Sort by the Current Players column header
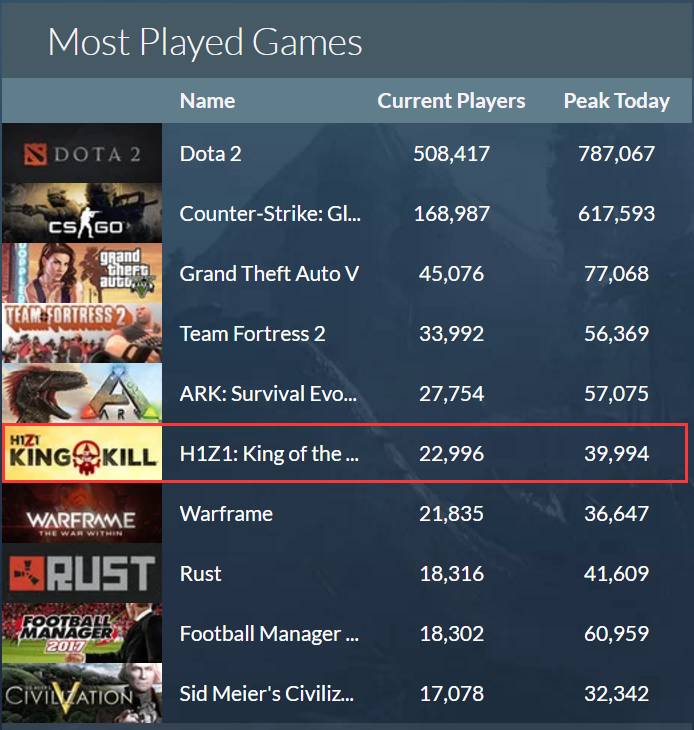 [451, 101]
